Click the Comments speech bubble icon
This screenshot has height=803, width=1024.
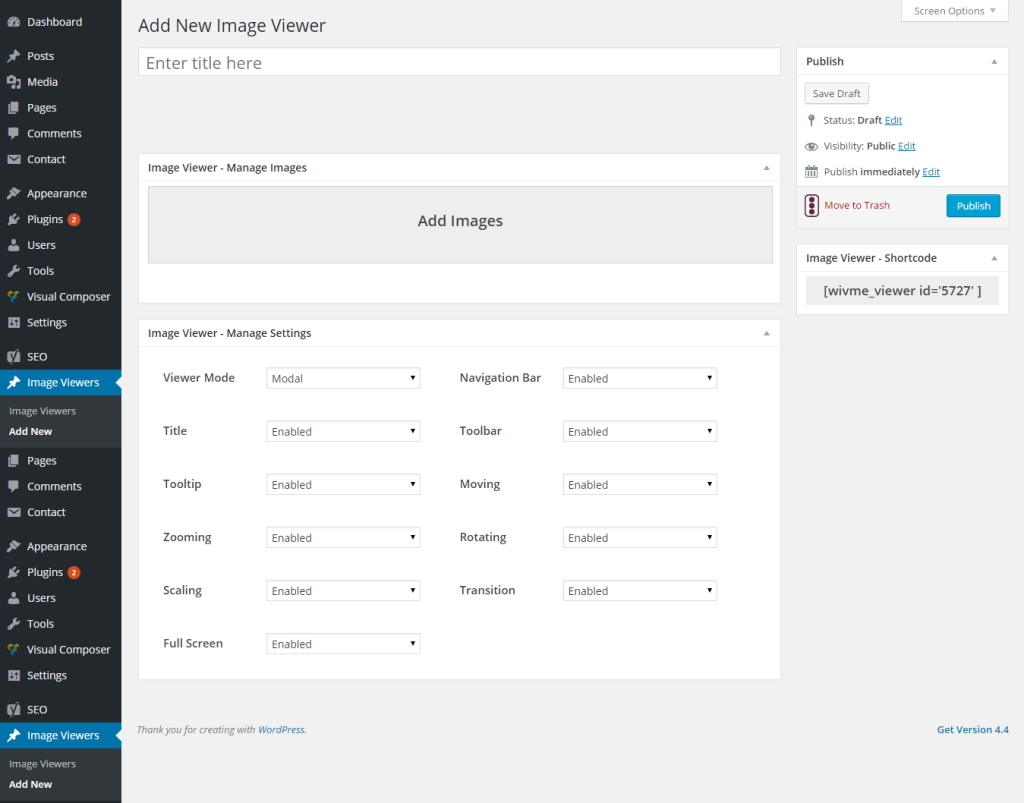(14, 133)
